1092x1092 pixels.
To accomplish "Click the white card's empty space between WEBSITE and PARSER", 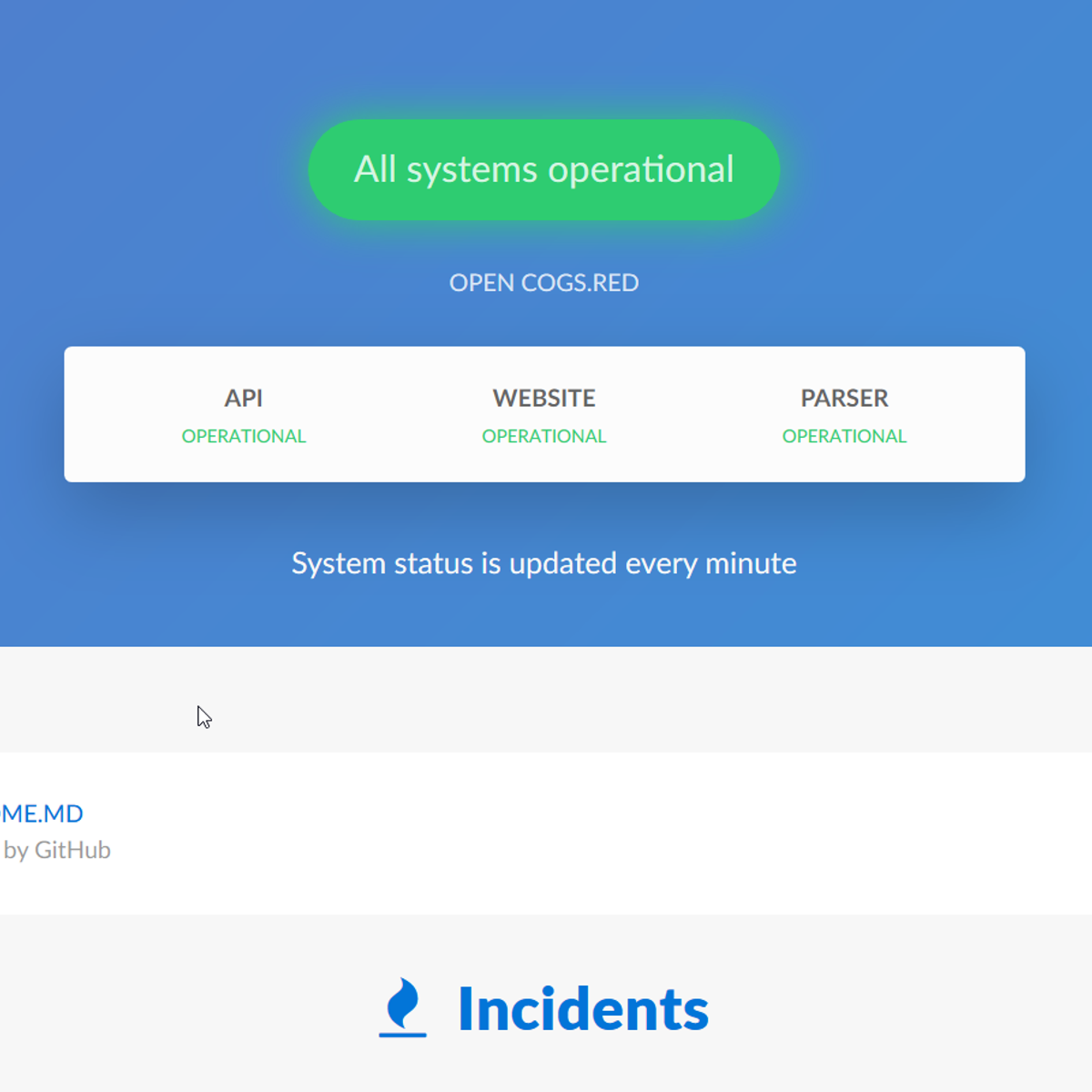I will point(693,416).
